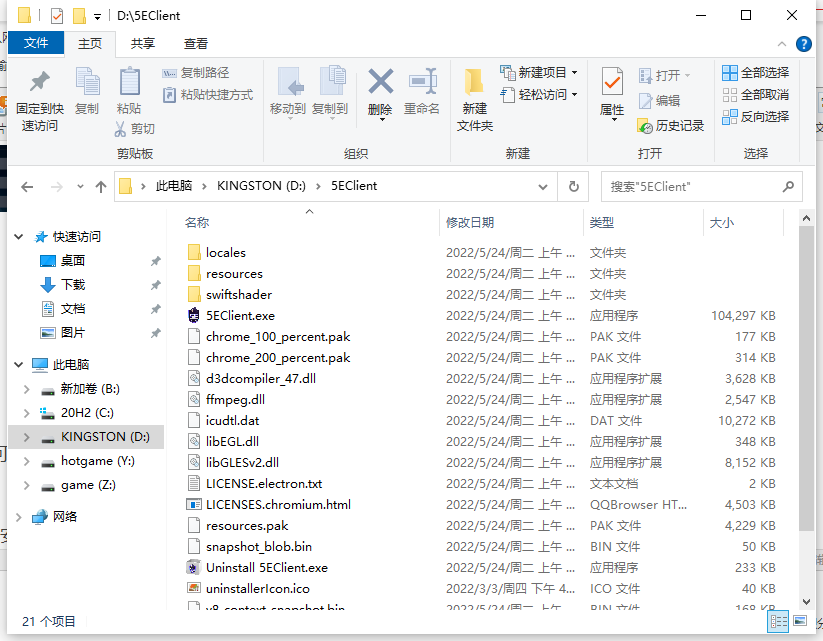The width and height of the screenshot is (823, 641).
Task: Click the Copy (复制) ribbon icon
Action: 87,82
